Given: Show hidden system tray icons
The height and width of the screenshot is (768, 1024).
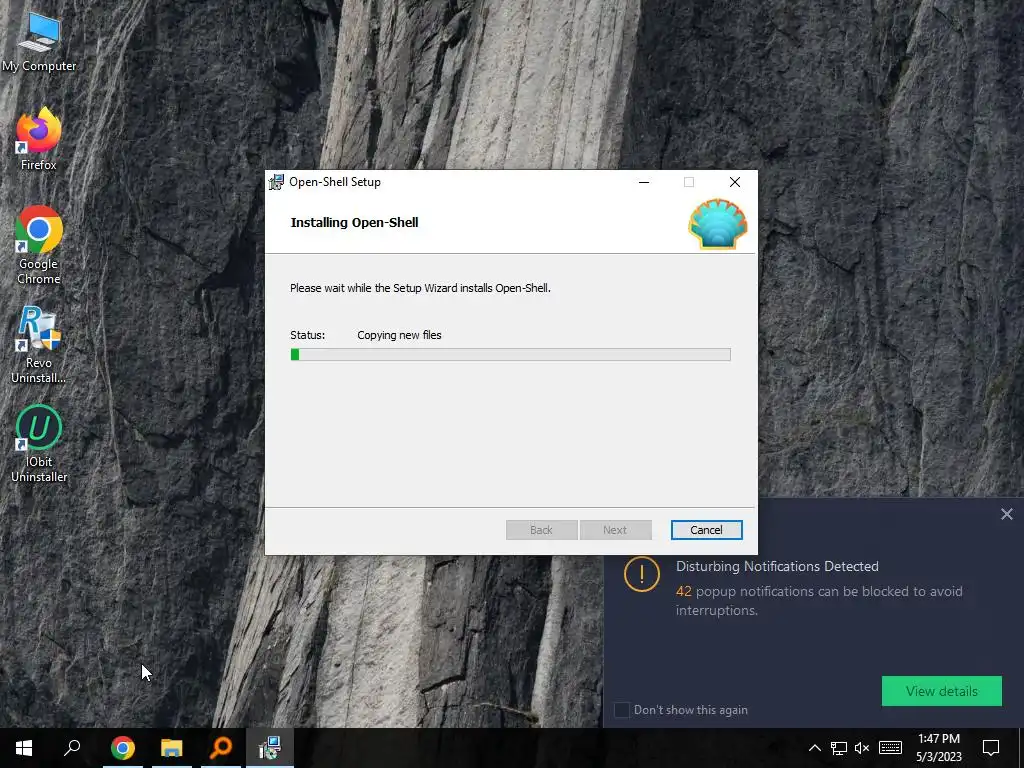Looking at the screenshot, I should click(x=814, y=748).
